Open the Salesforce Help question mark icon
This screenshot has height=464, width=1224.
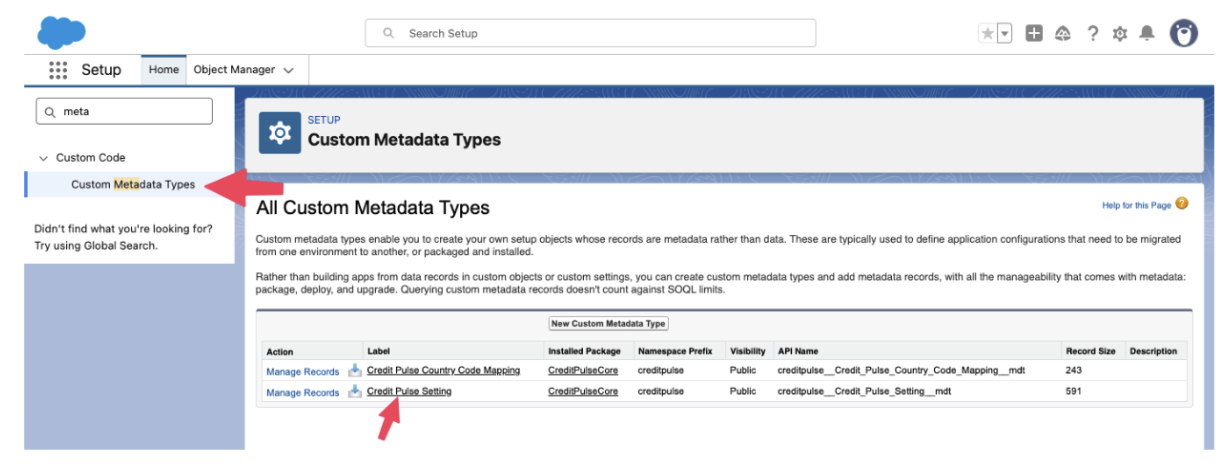(1093, 33)
